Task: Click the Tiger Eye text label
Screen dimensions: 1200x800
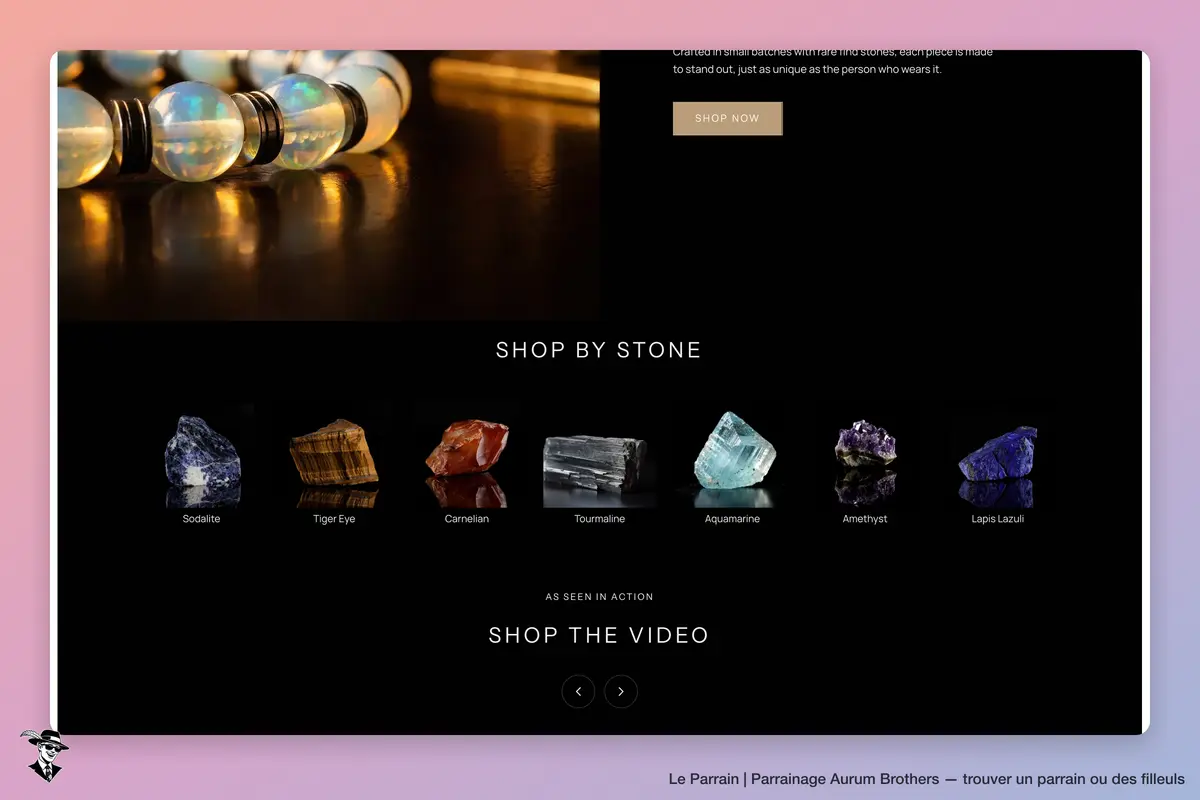Action: 334,519
